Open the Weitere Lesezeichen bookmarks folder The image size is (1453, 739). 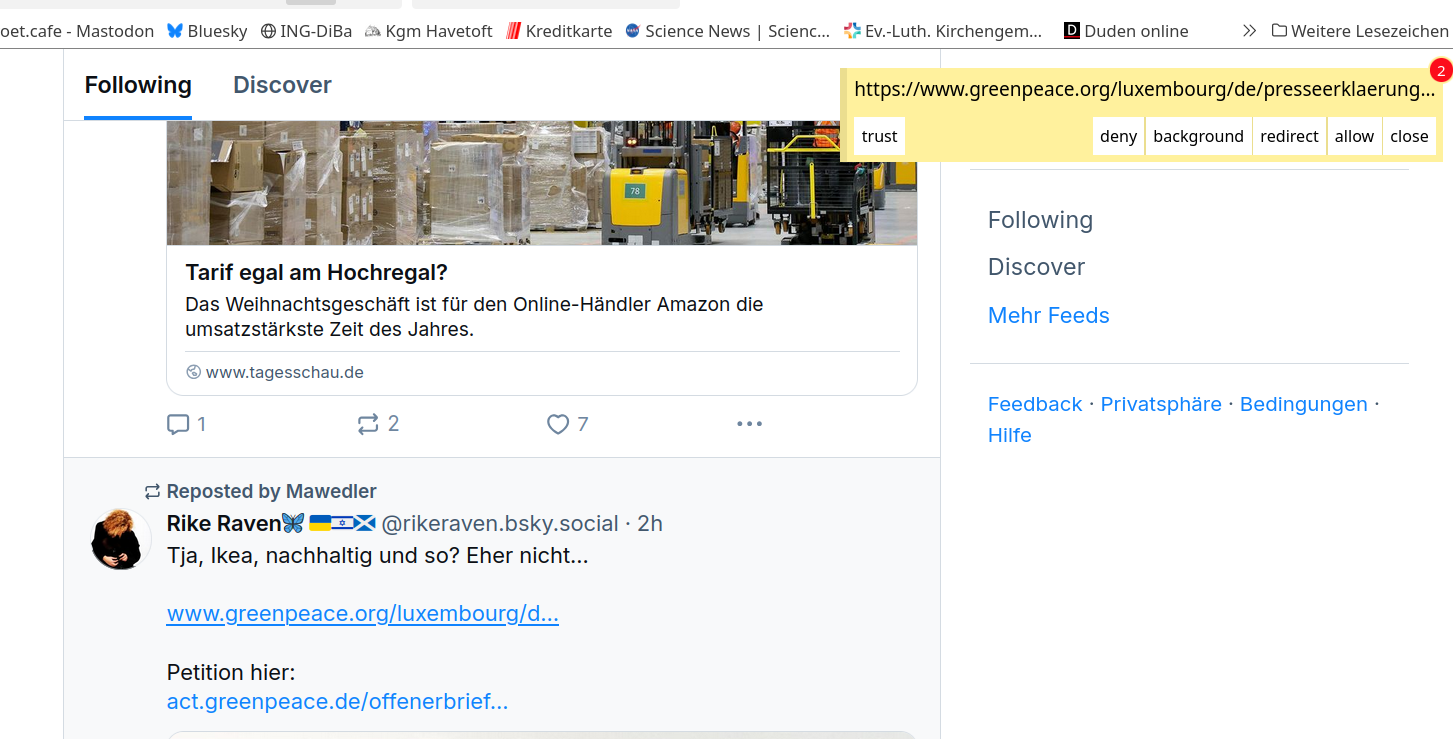click(x=1360, y=31)
